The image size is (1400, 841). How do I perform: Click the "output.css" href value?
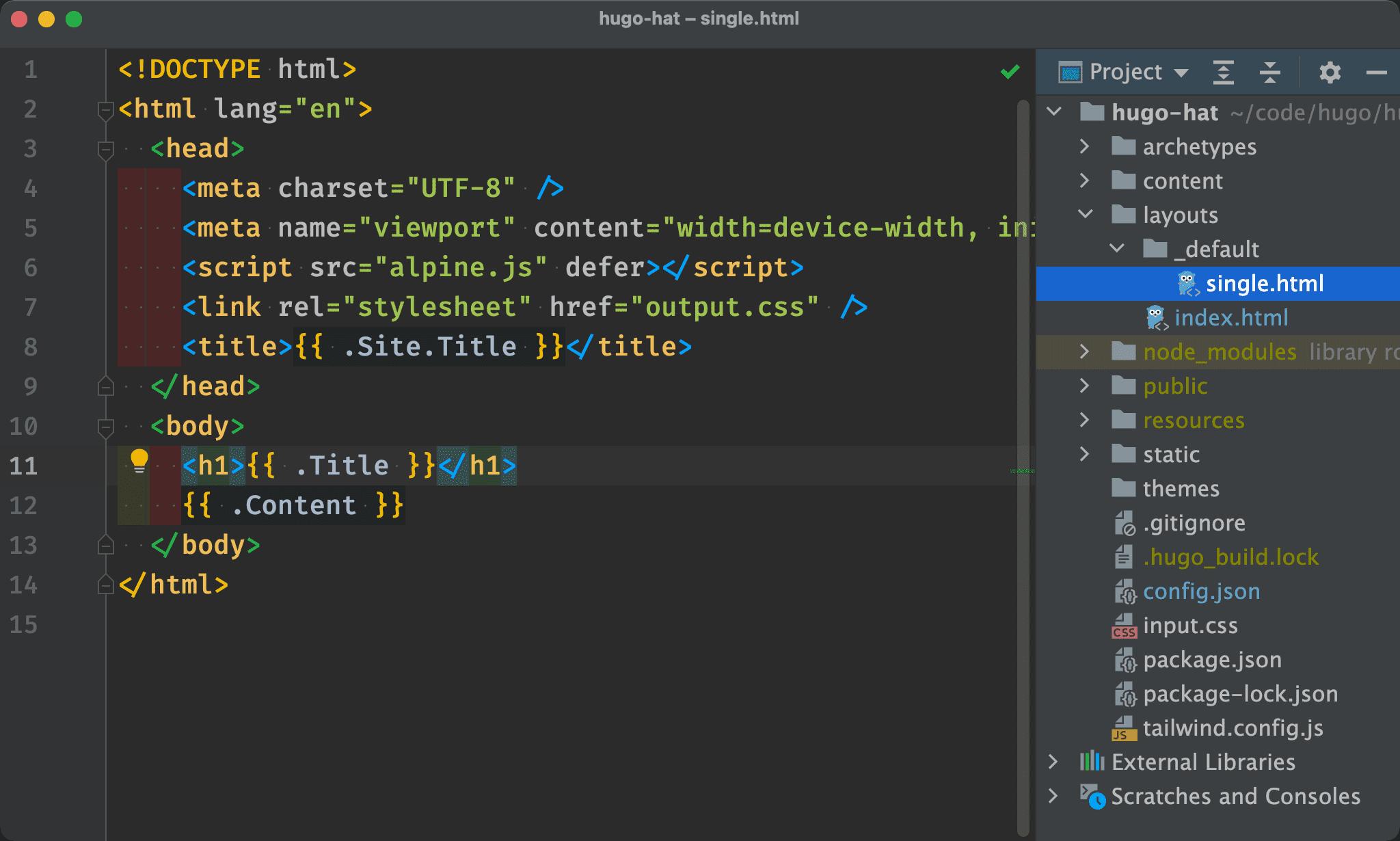coord(724,307)
